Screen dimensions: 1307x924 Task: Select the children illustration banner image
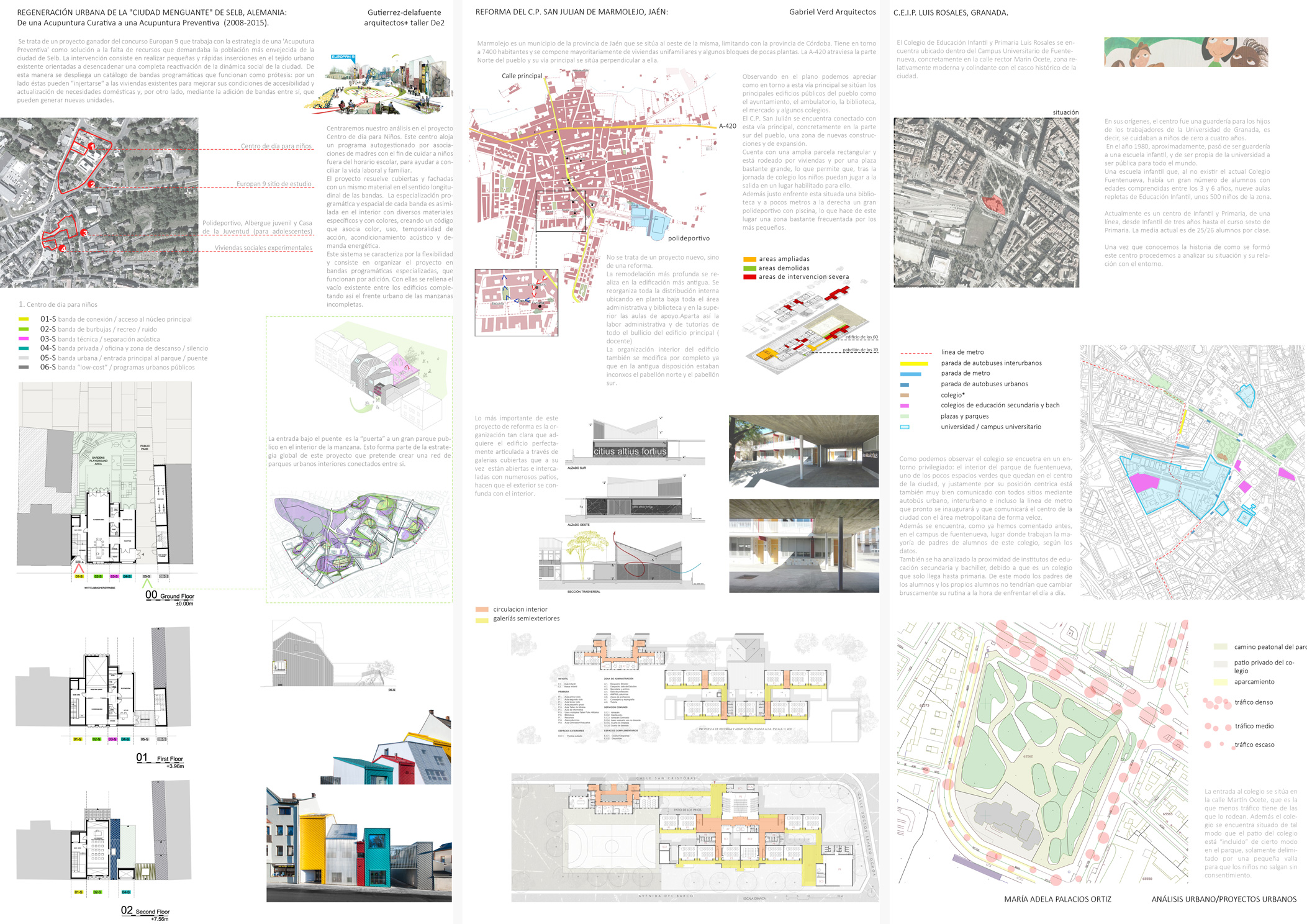[x=1186, y=52]
